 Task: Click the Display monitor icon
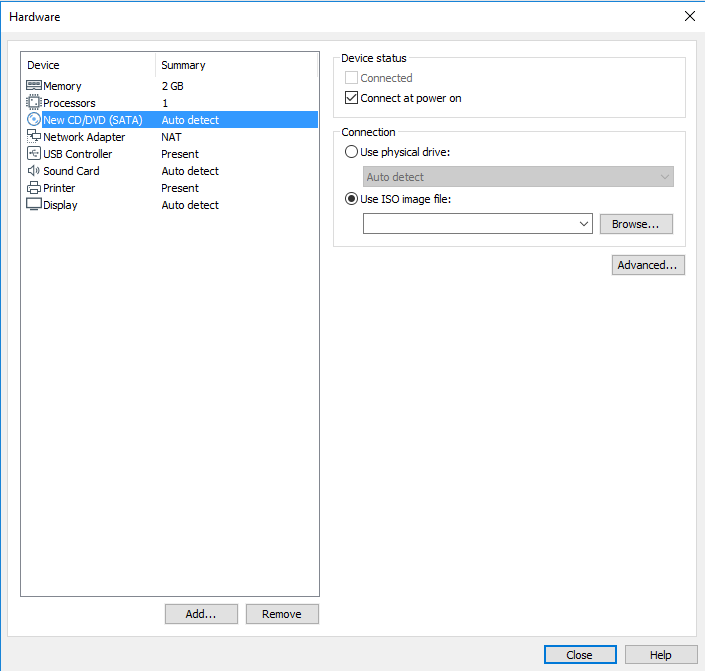click(x=34, y=204)
